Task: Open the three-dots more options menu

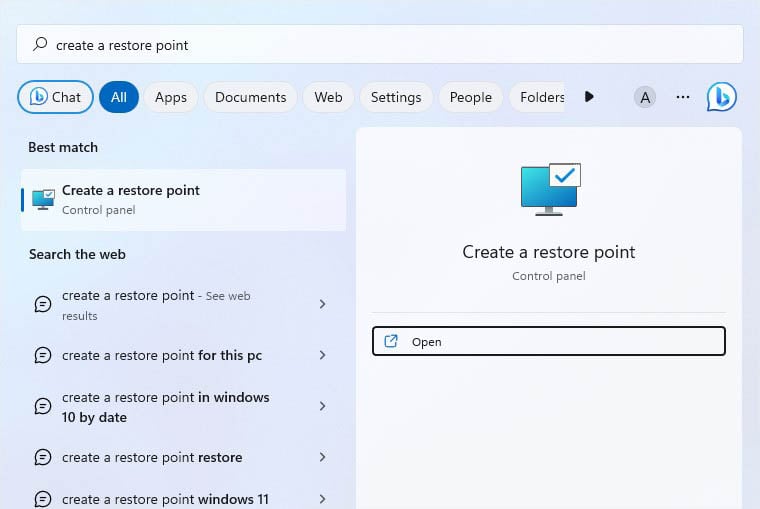Action: (682, 97)
